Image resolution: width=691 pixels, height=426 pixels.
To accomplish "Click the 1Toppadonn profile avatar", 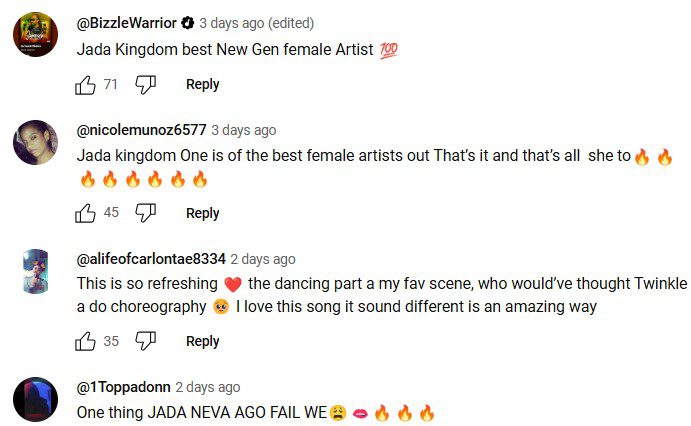I will click(x=35, y=398).
